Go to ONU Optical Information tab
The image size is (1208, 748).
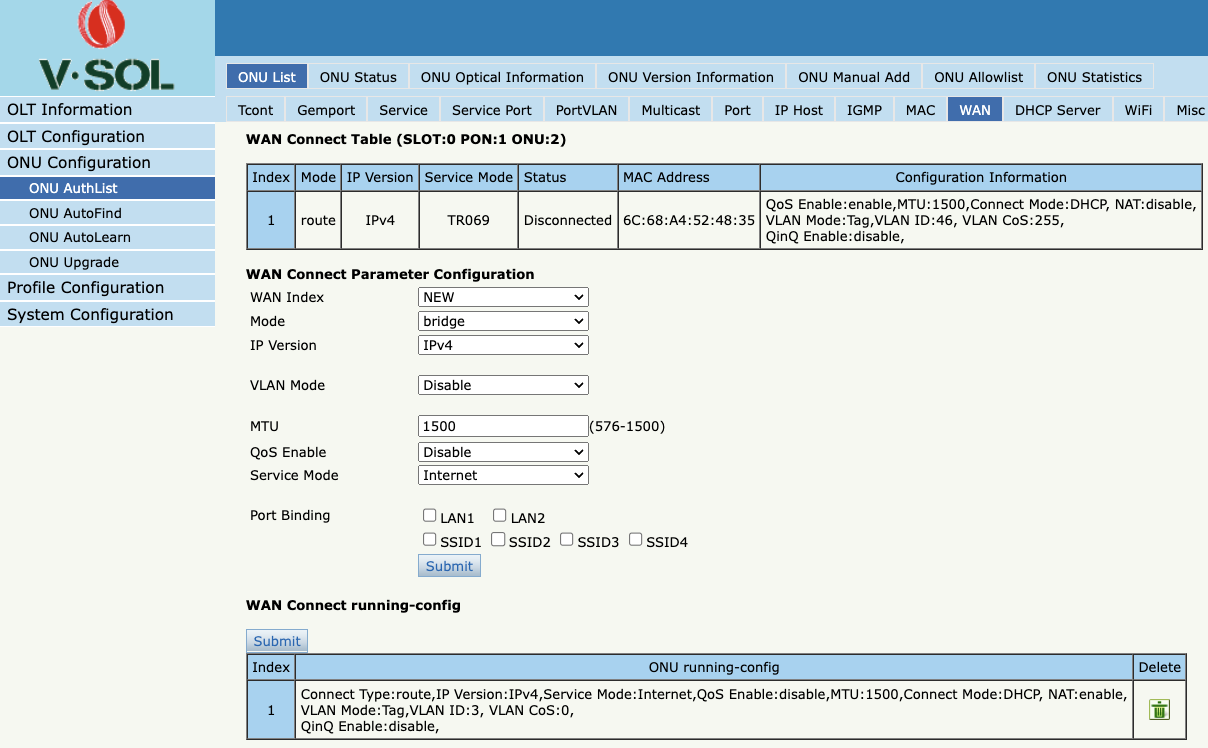coord(502,77)
